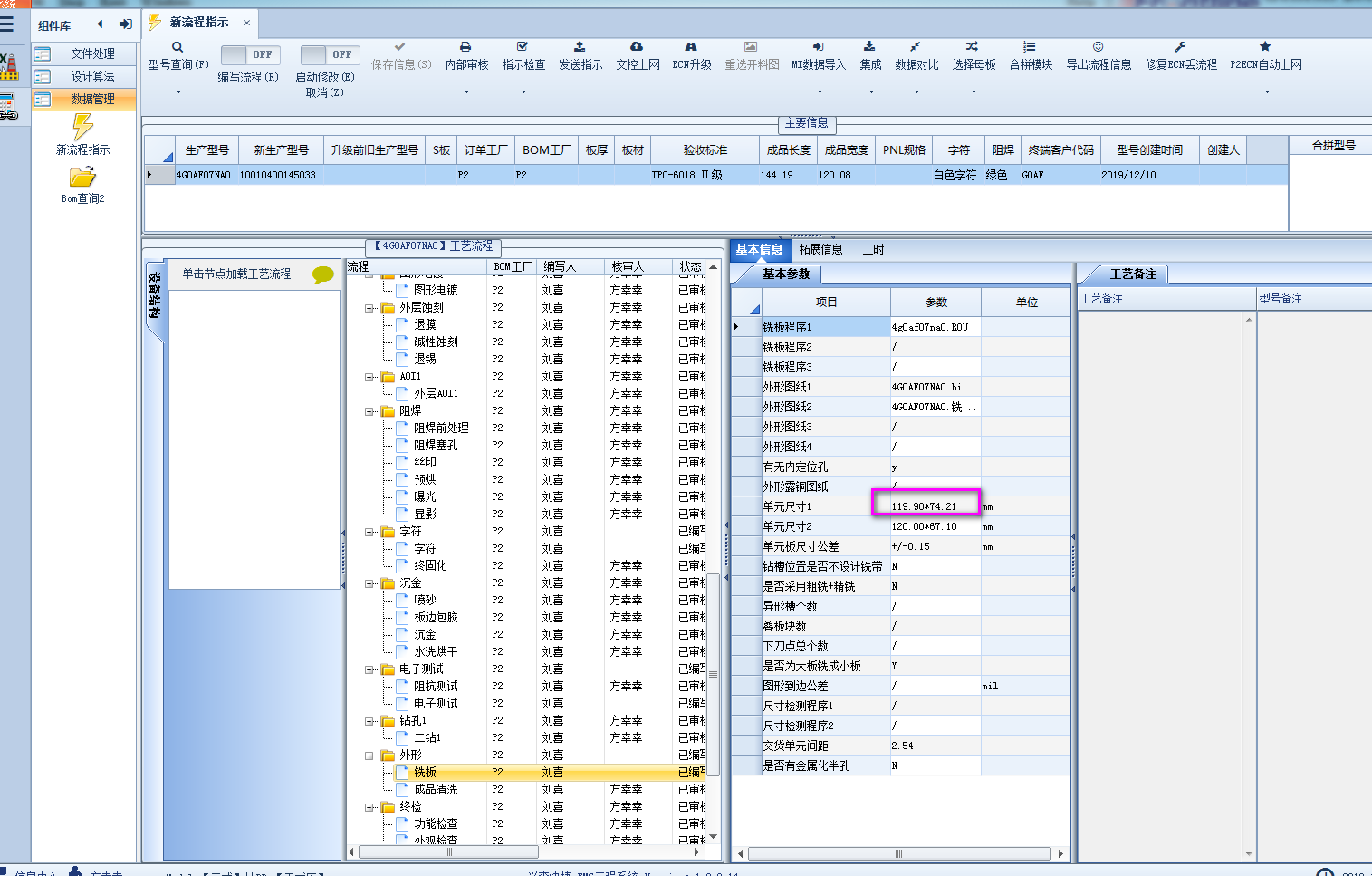The height and width of the screenshot is (876, 1372).
Task: Select the 新流程指示 document tab
Action: [199, 23]
